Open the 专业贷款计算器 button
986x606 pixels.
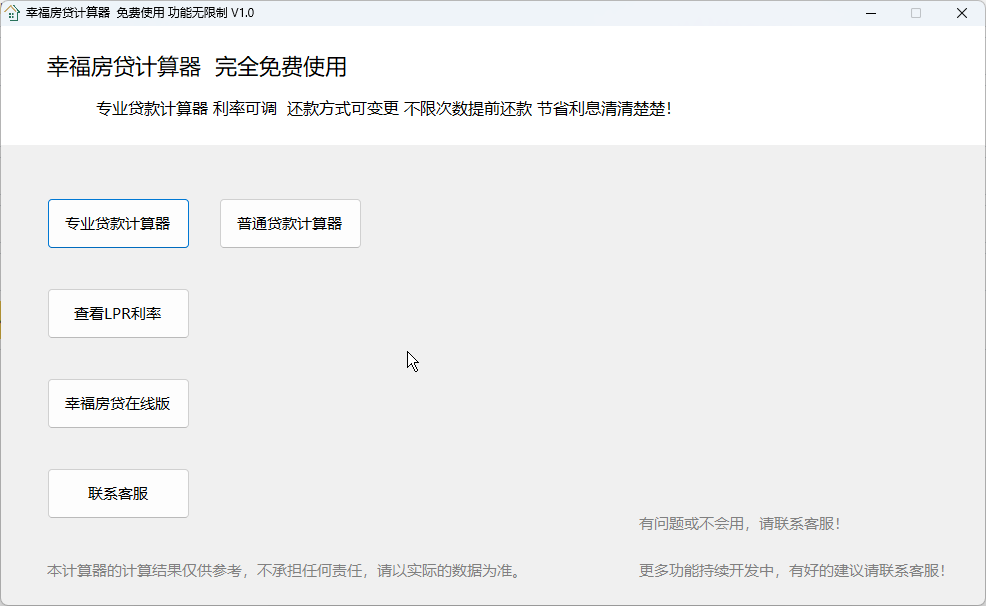[x=118, y=224]
